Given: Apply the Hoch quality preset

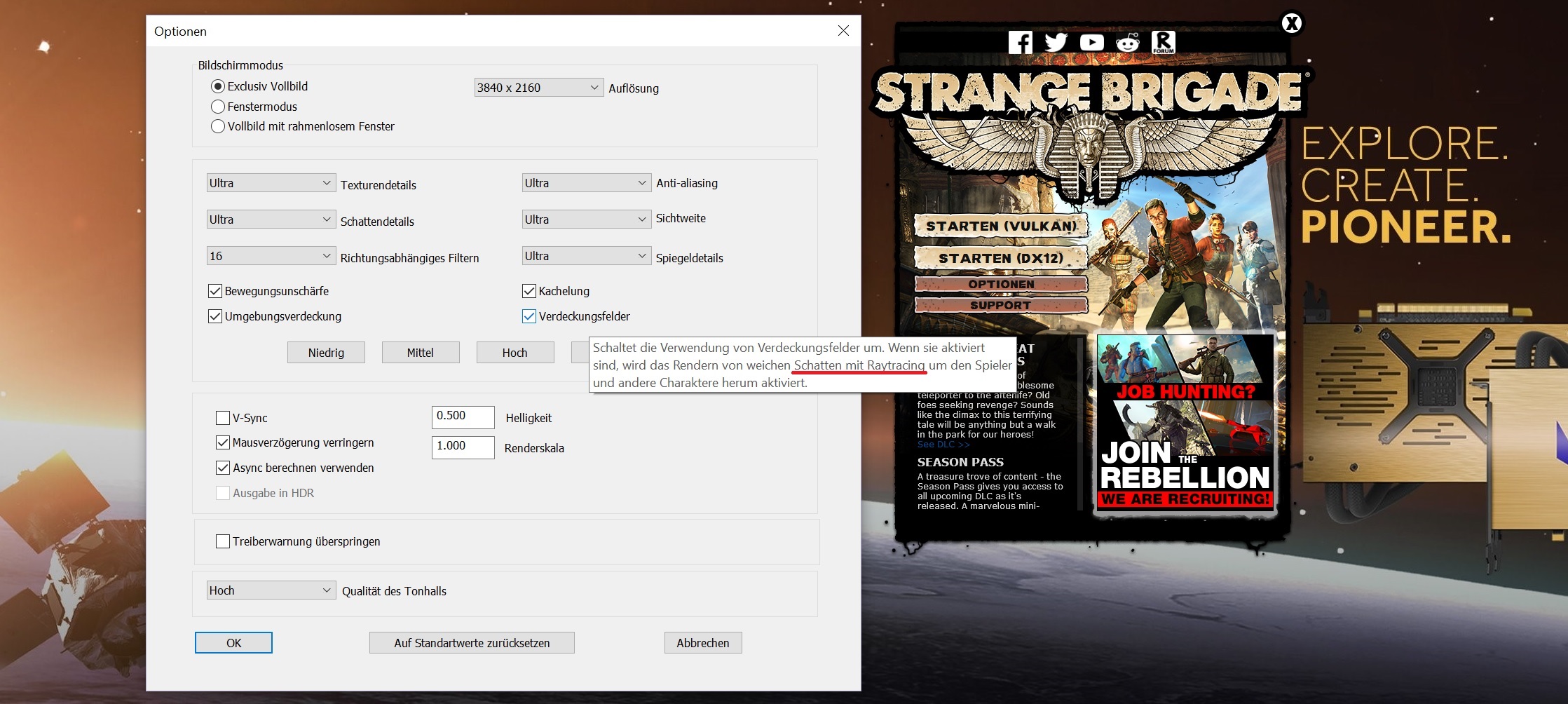Looking at the screenshot, I should click(515, 353).
